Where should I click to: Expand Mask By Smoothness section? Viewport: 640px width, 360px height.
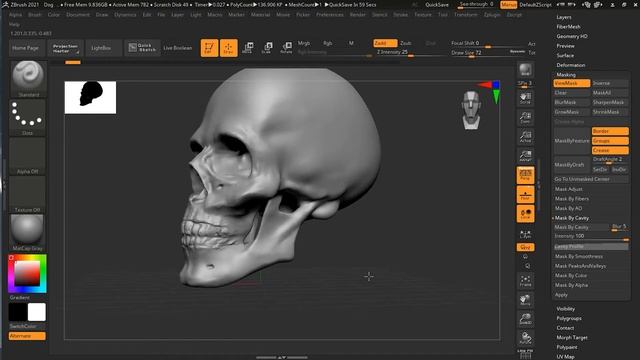coord(578,256)
